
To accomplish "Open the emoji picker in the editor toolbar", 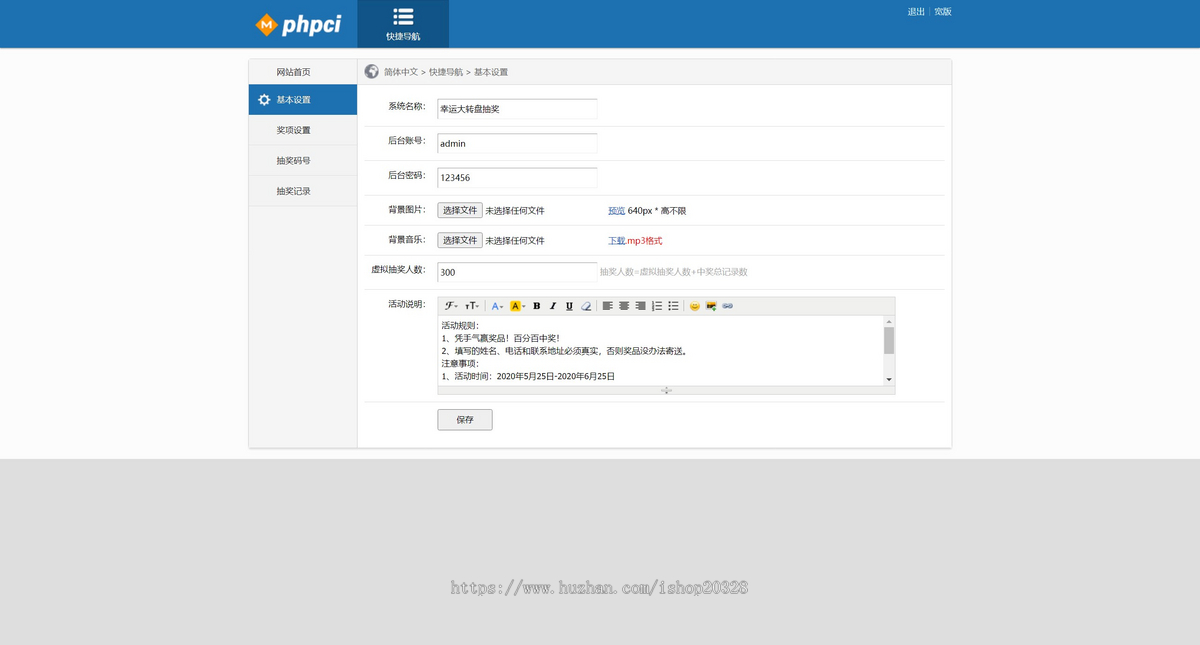I will coord(694,305).
